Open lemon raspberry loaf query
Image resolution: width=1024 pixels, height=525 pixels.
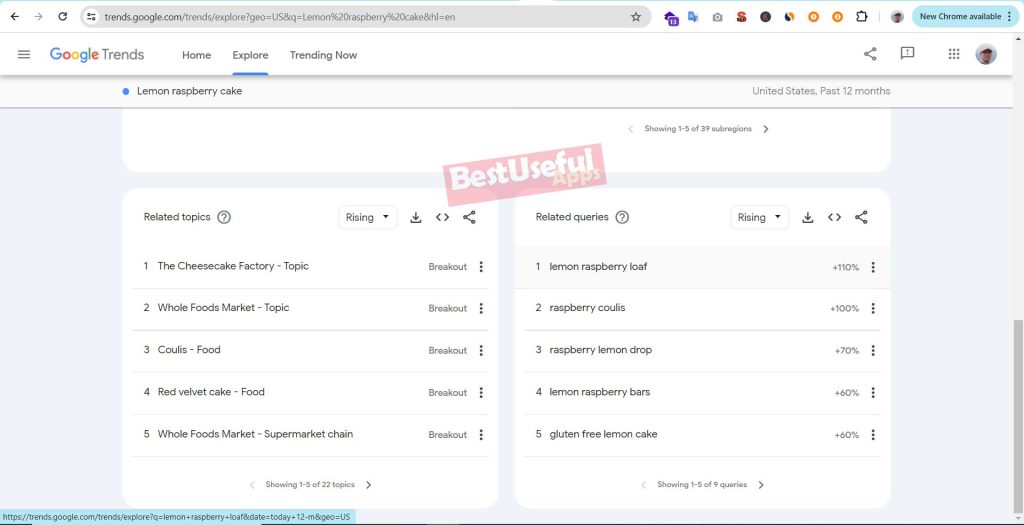tap(598, 266)
